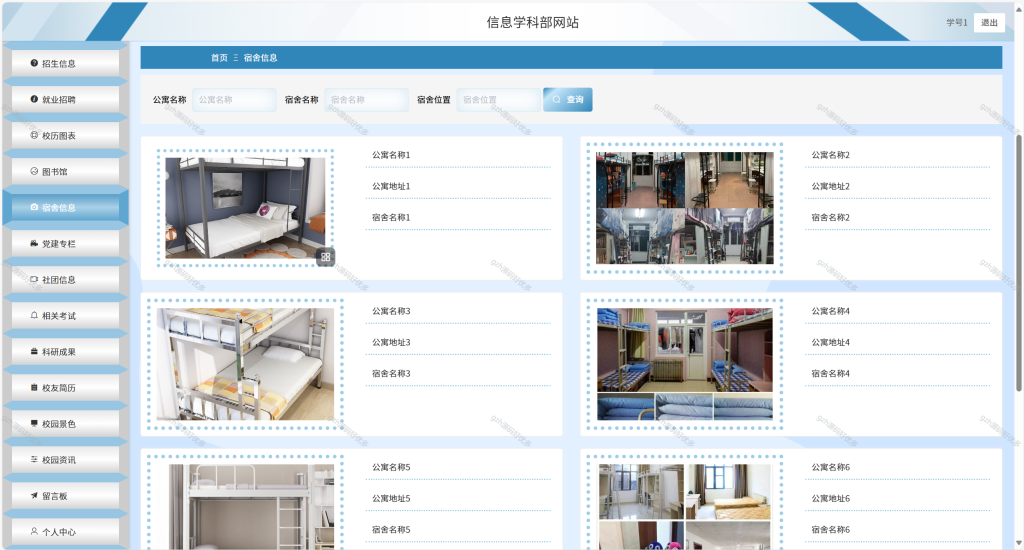This screenshot has width=1024, height=550.
Task: Click the 公寓地址3 text
Action: (391, 342)
